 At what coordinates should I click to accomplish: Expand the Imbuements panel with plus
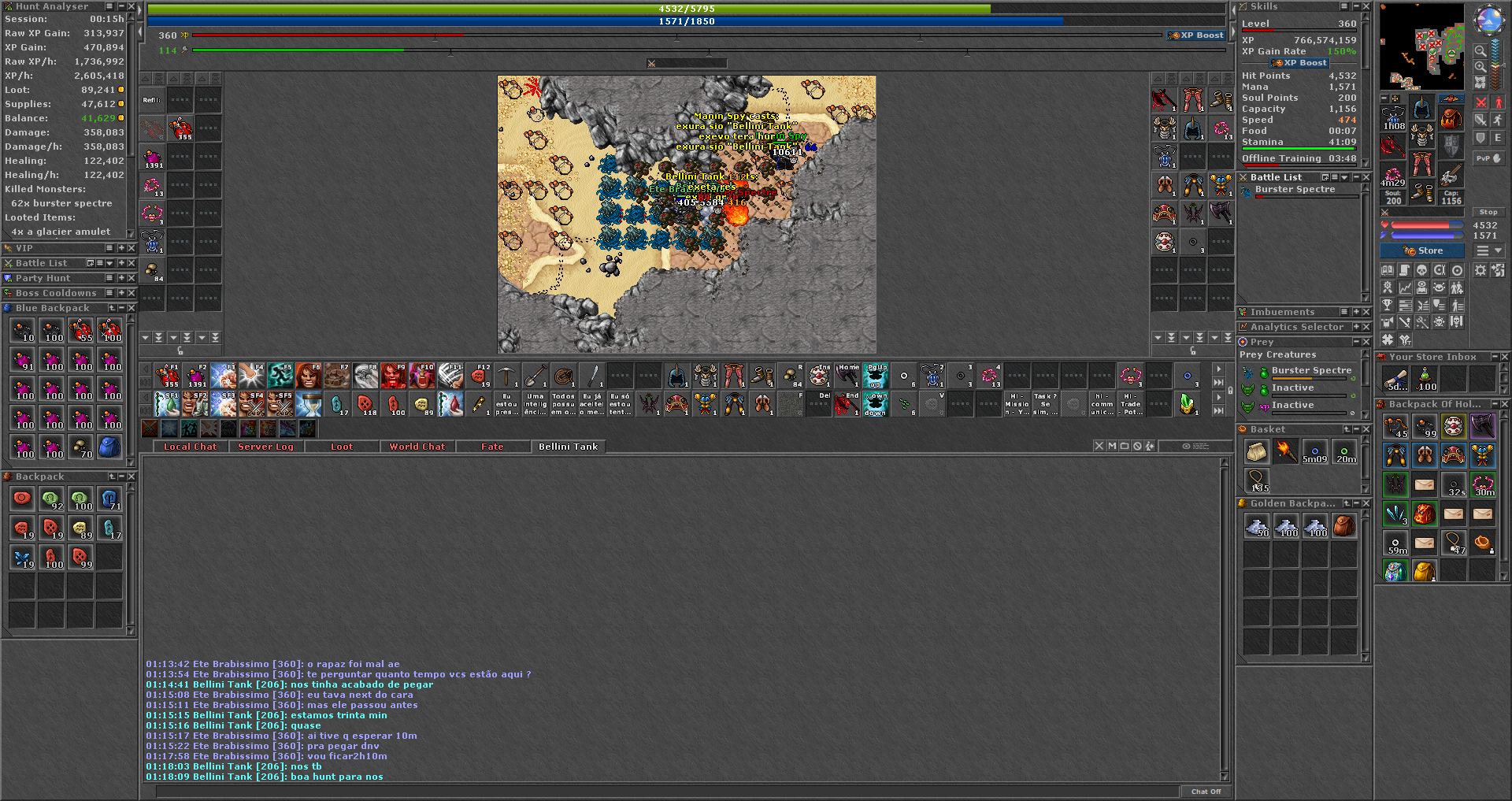click(1356, 312)
